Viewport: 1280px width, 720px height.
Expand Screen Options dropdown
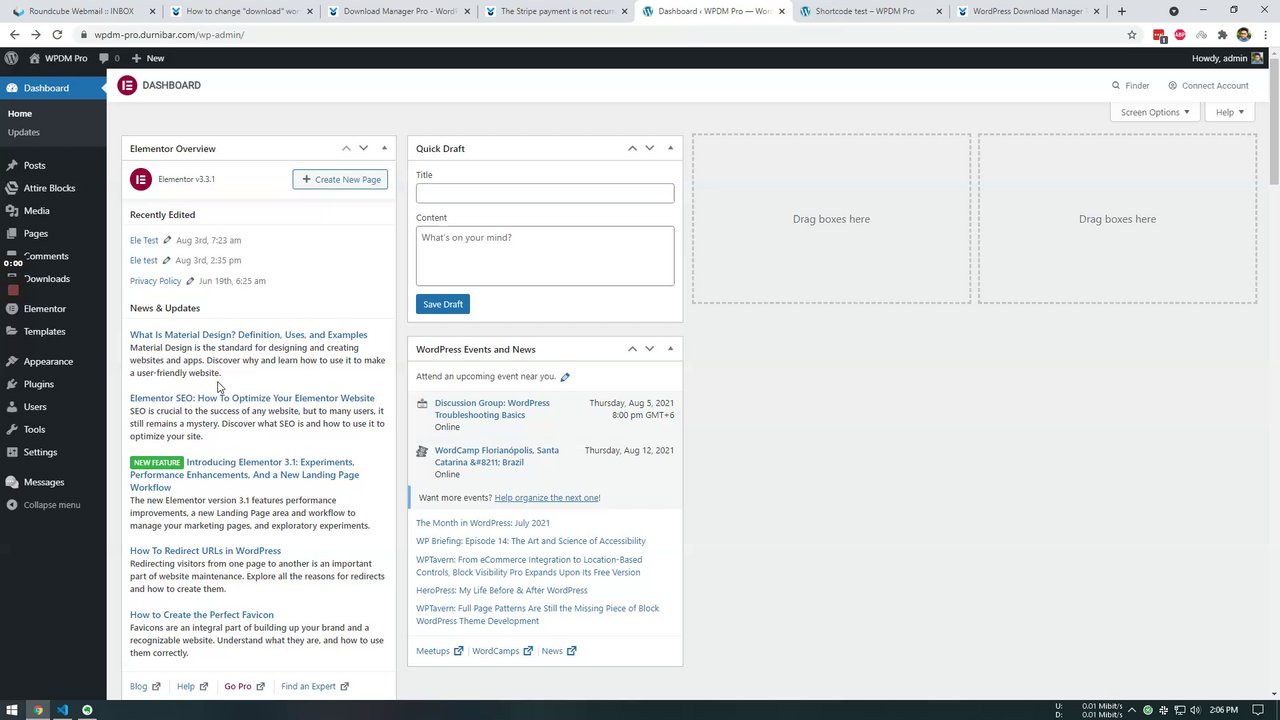click(x=1155, y=112)
